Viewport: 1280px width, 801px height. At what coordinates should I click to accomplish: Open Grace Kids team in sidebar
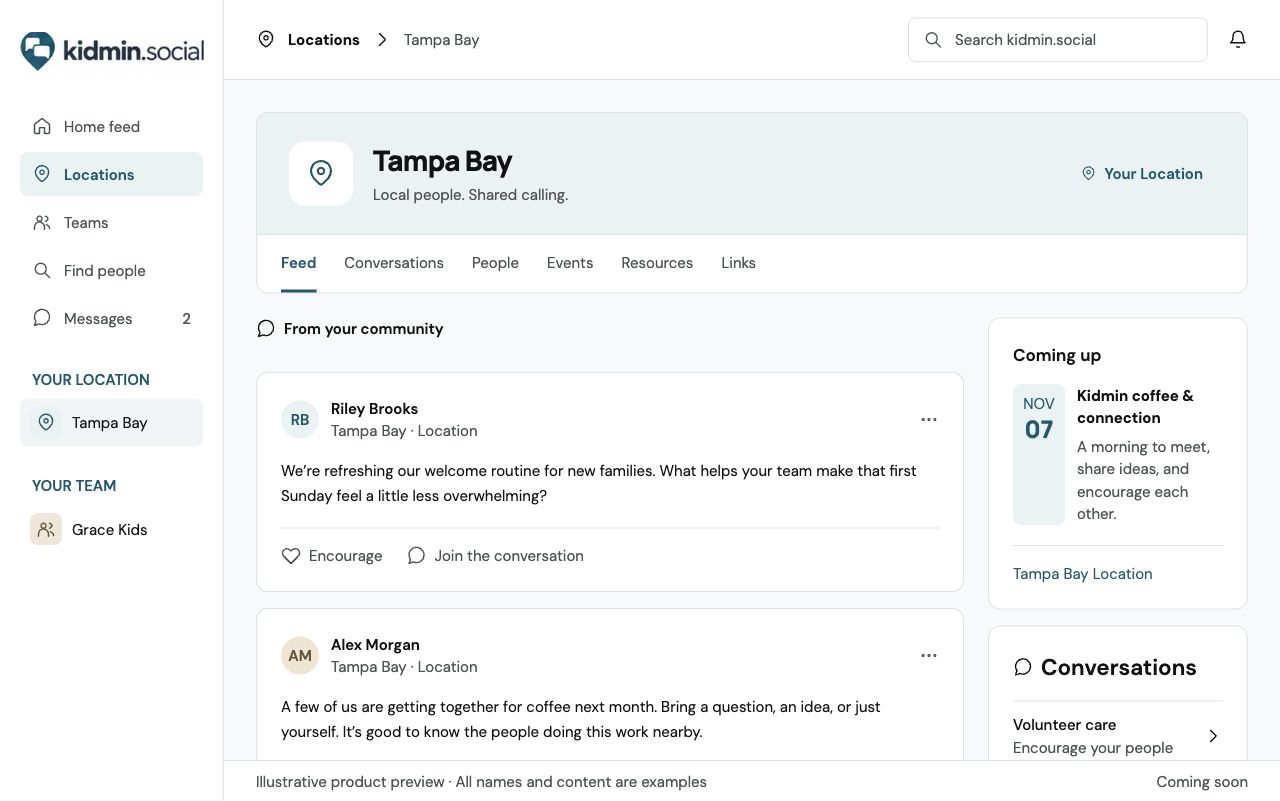coord(111,529)
